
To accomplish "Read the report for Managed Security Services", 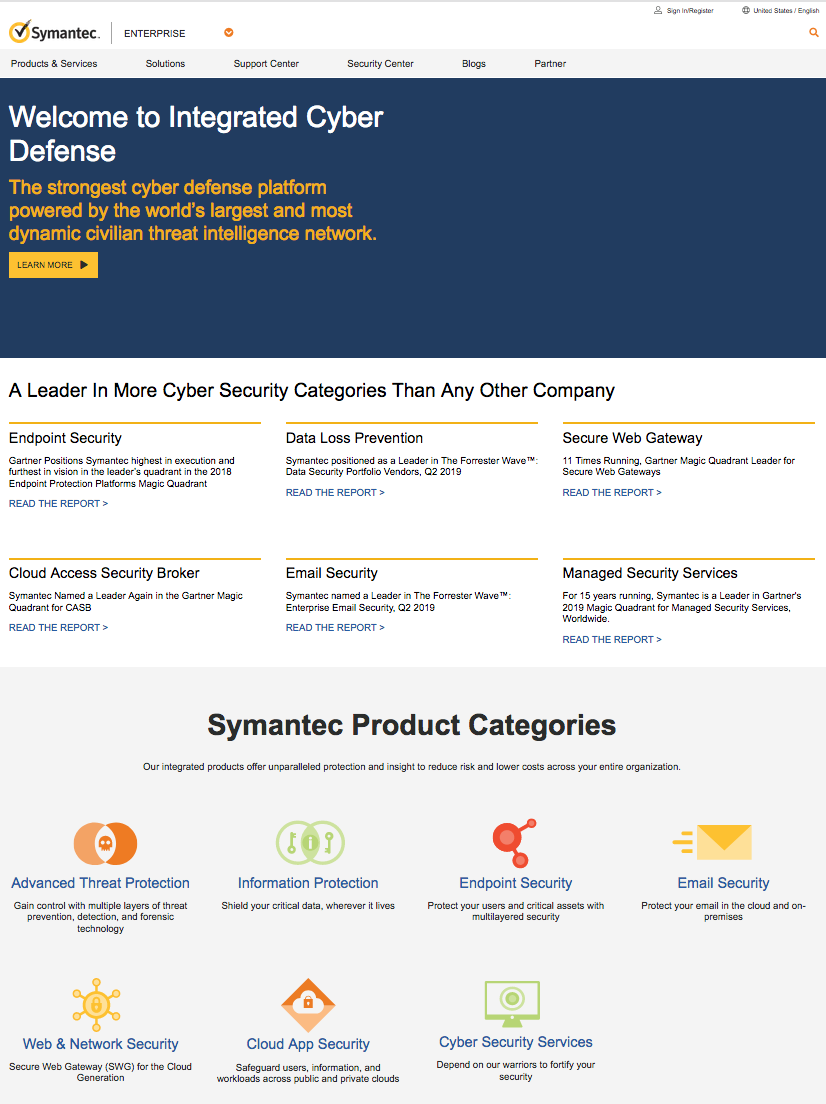I will point(612,639).
